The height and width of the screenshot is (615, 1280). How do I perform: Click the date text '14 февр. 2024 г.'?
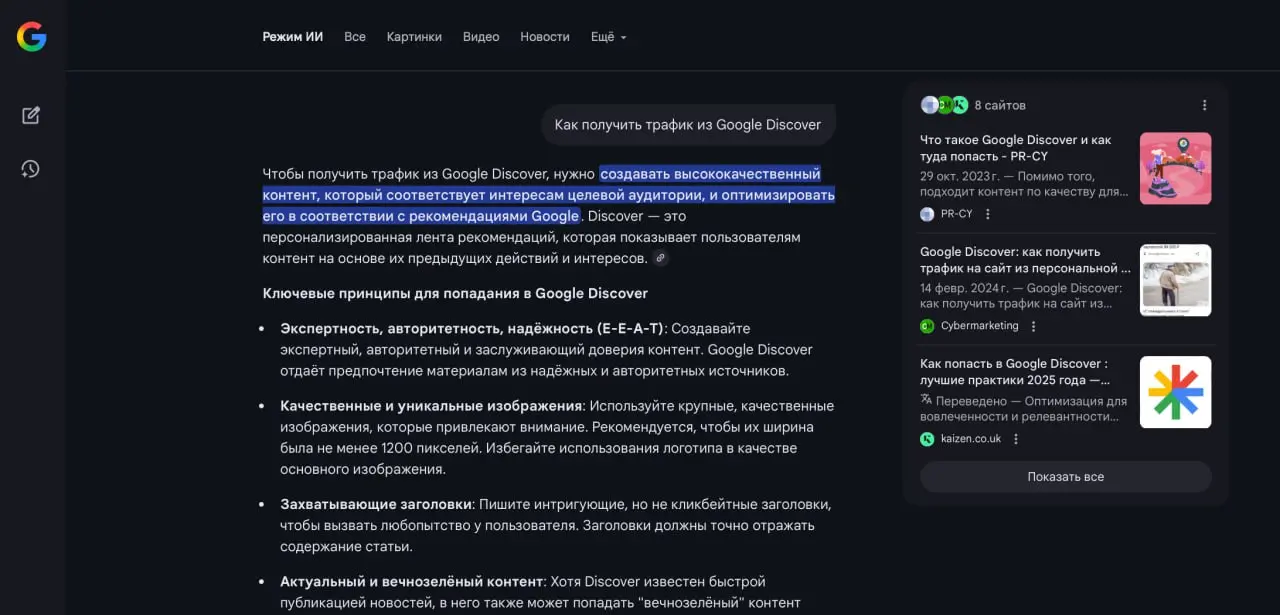[x=966, y=288]
